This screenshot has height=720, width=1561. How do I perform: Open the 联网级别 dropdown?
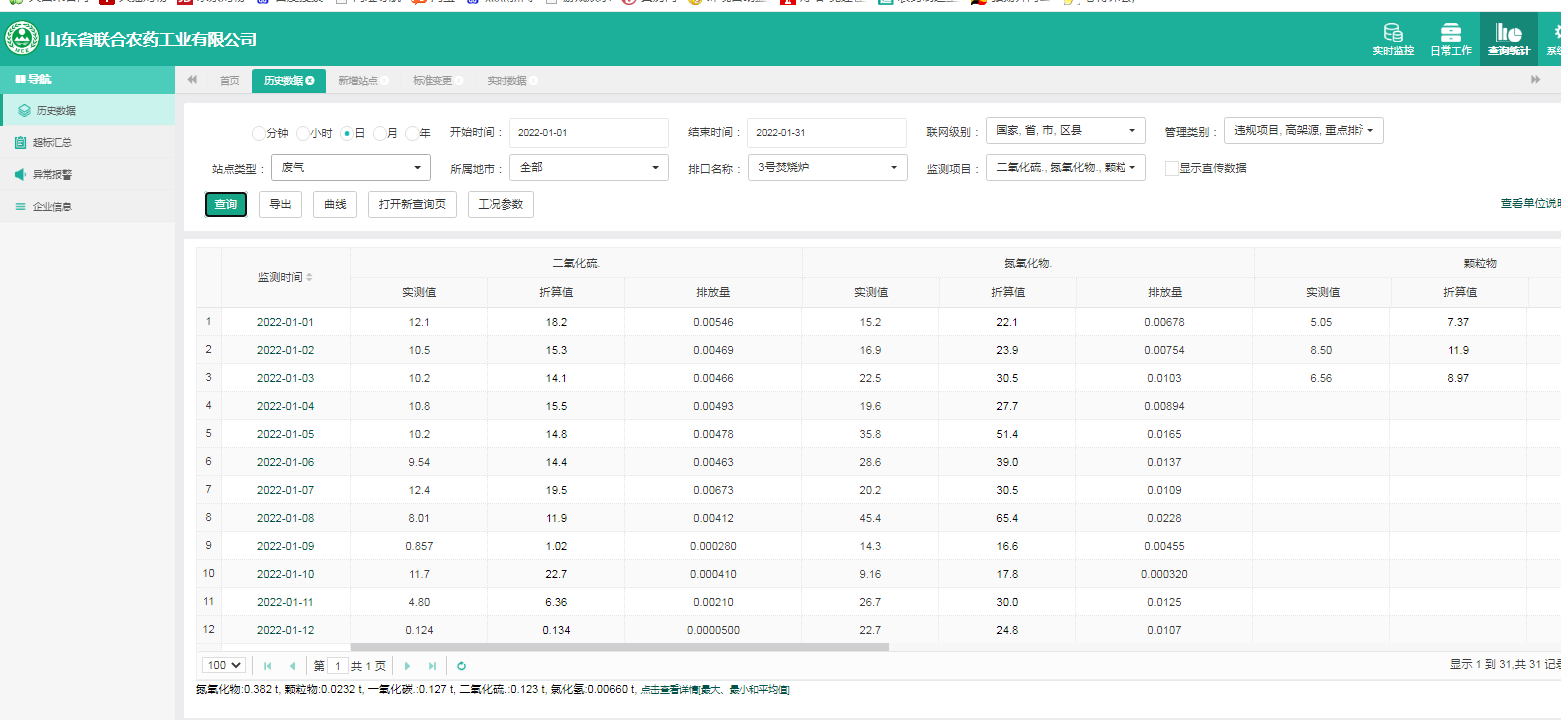tap(1065, 131)
